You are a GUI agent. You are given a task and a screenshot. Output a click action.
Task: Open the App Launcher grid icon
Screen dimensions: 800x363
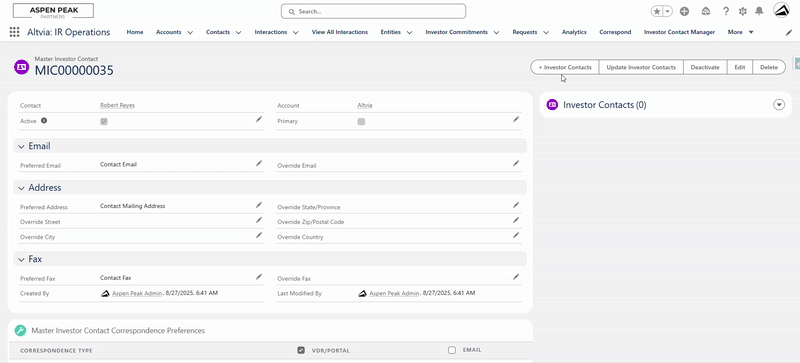click(x=14, y=32)
